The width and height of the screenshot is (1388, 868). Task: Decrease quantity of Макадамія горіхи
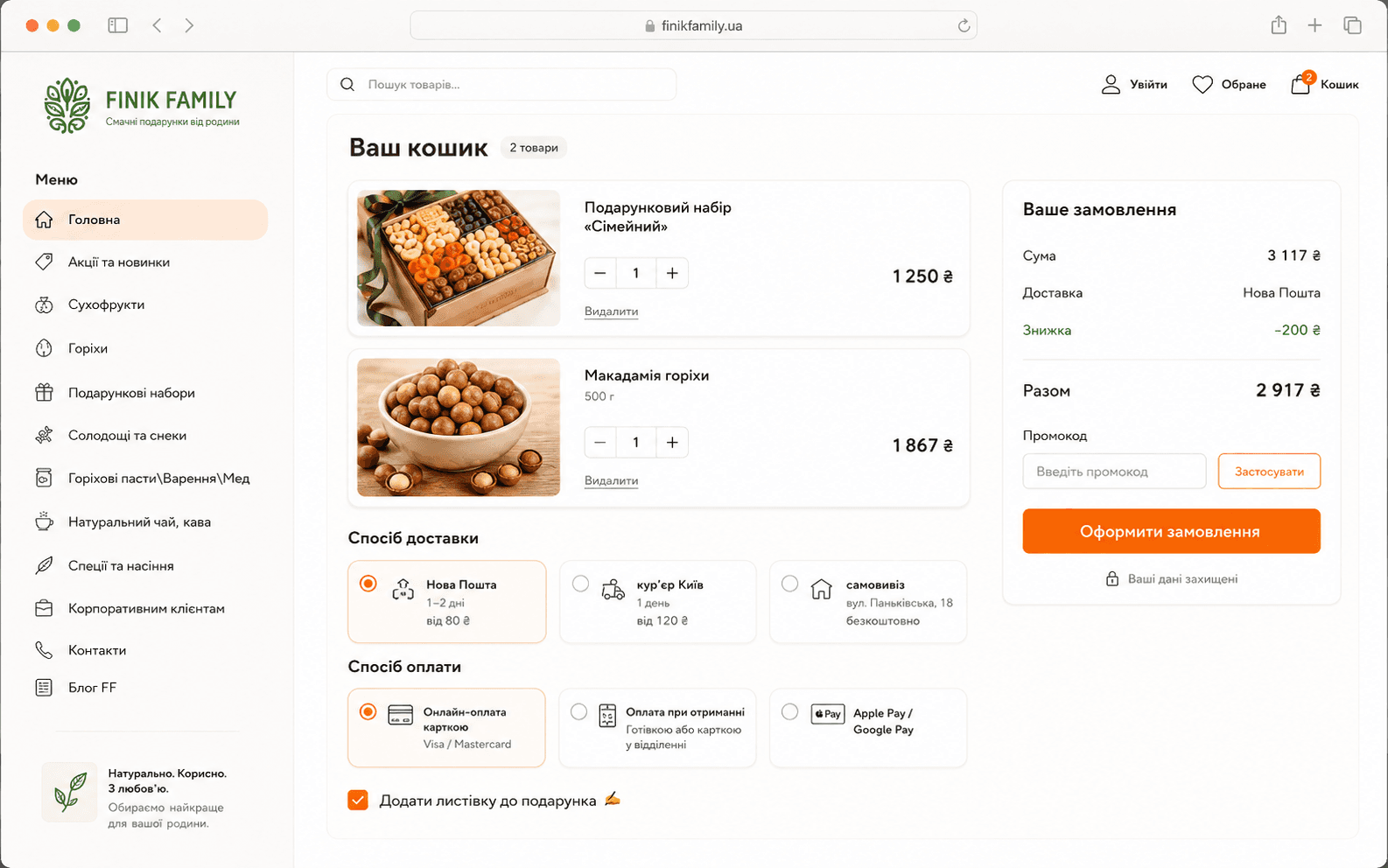click(x=599, y=443)
